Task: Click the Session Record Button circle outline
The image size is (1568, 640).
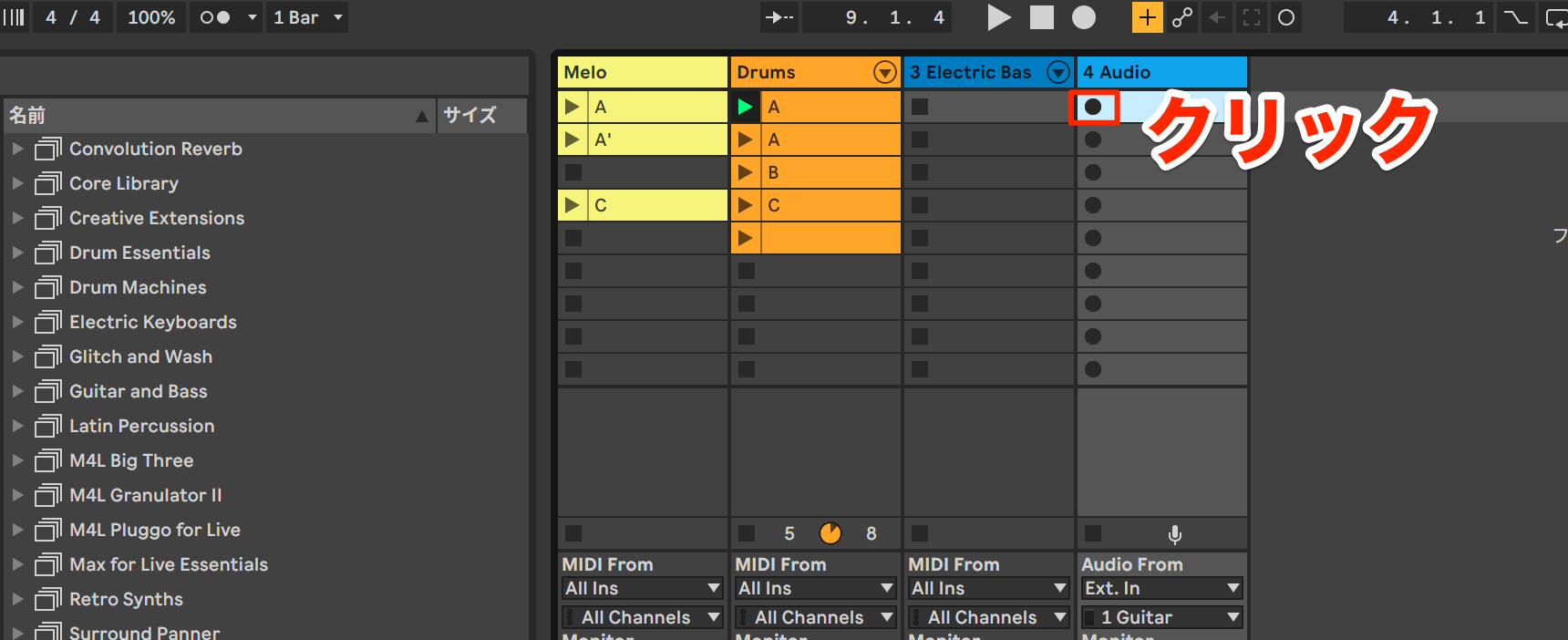Action: (1286, 17)
